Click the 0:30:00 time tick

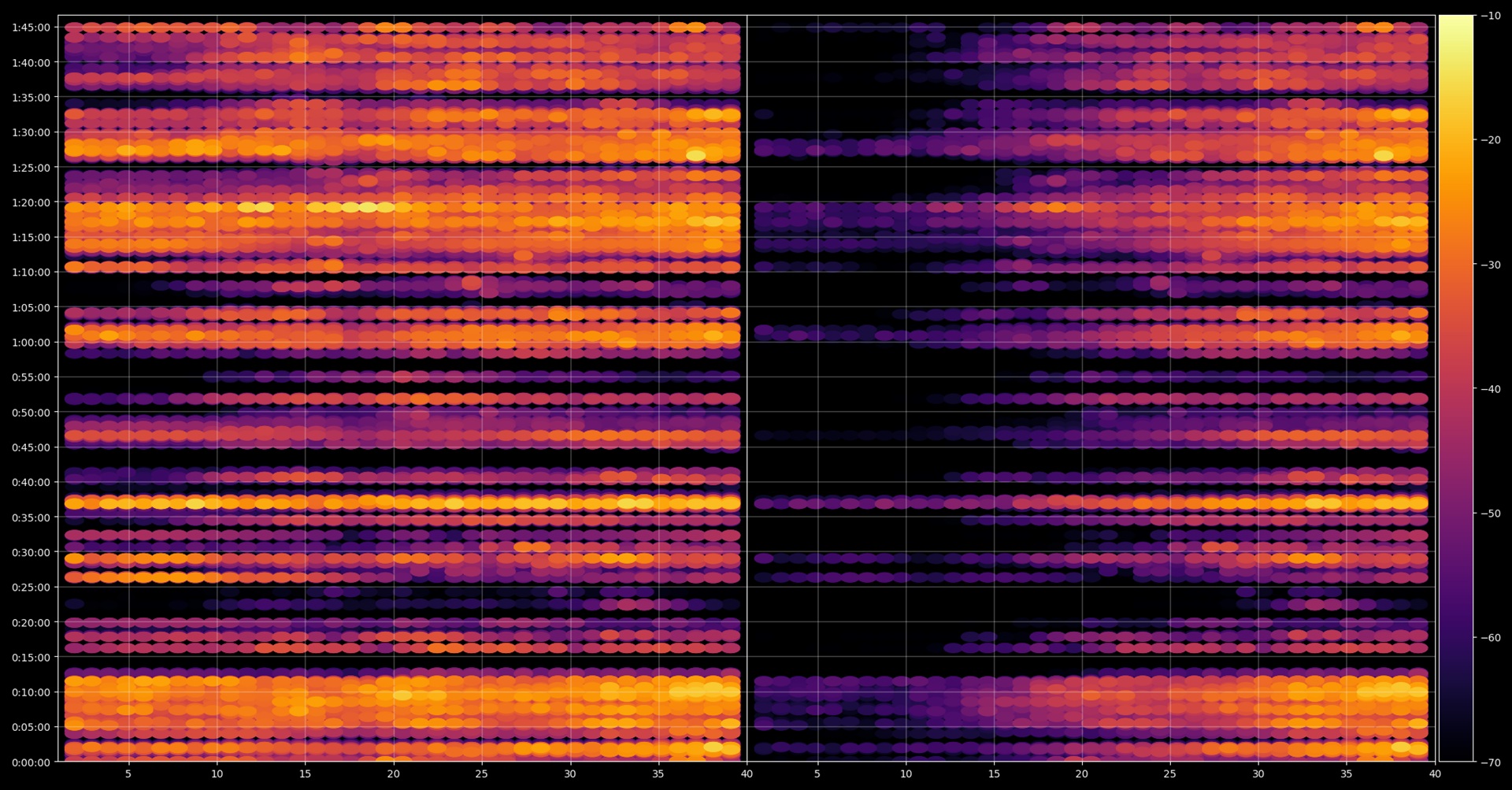point(31,552)
